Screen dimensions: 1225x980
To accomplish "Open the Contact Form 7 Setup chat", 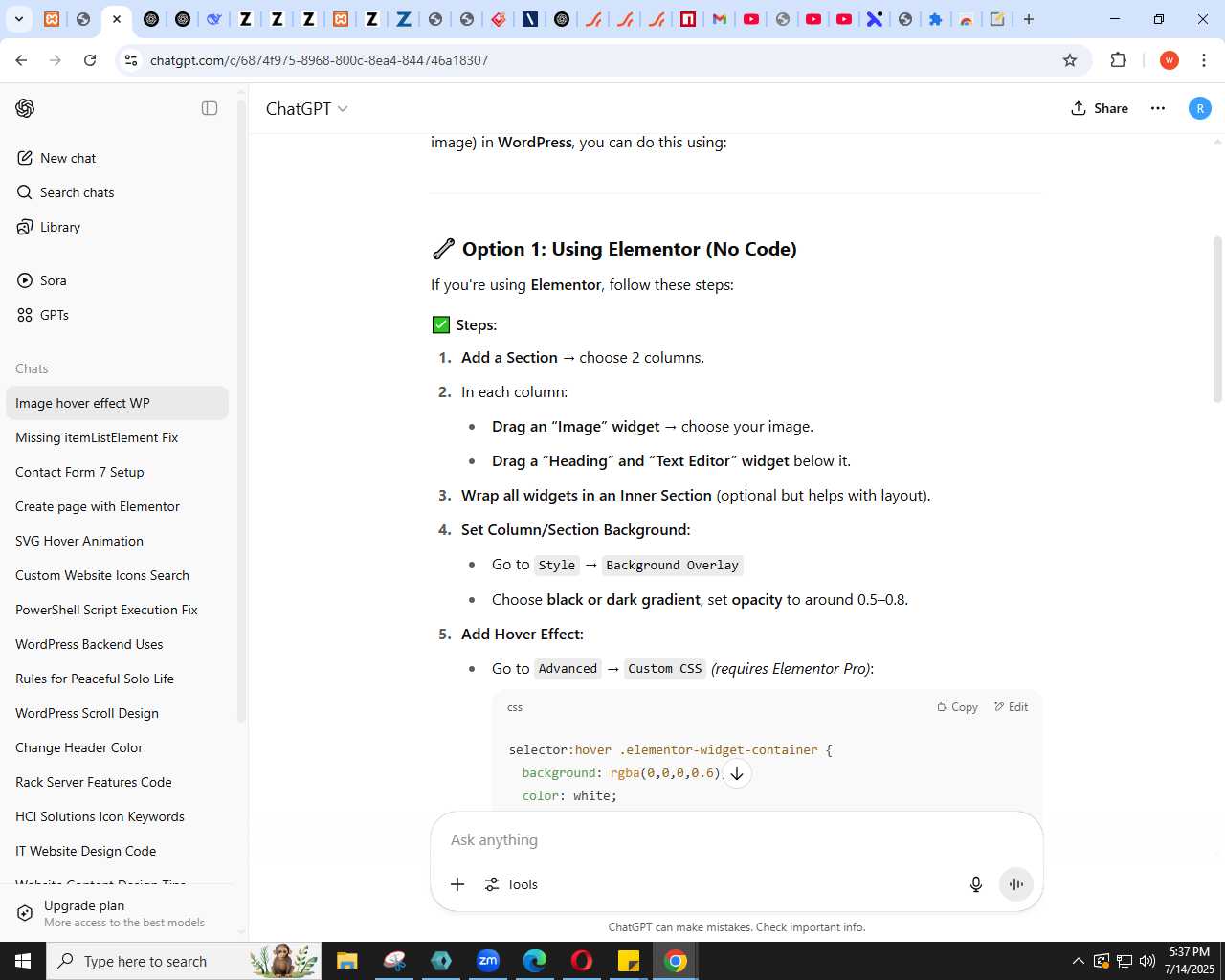I will tap(117, 472).
